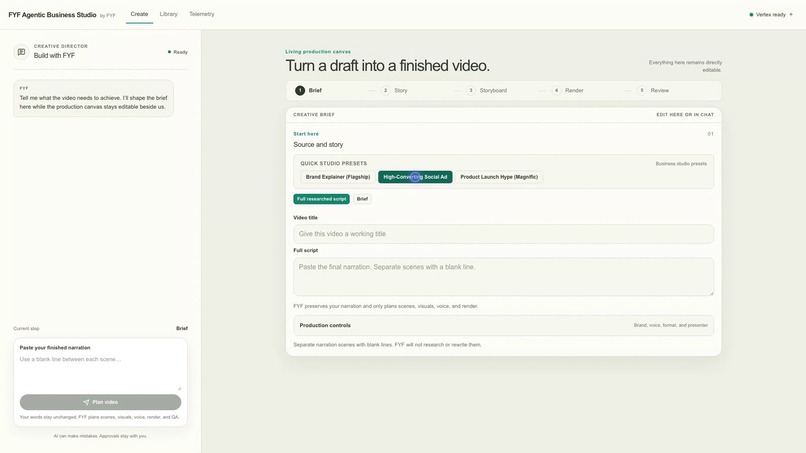The image size is (806, 453).
Task: Click the FYF chat message bubble
Action: (x=94, y=98)
